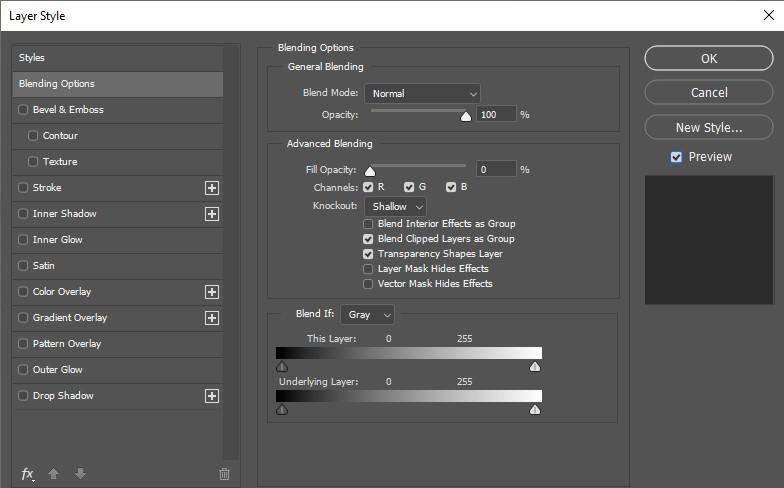Enable the Inner Shadow checkbox
This screenshot has width=784, height=488.
coord(23,214)
